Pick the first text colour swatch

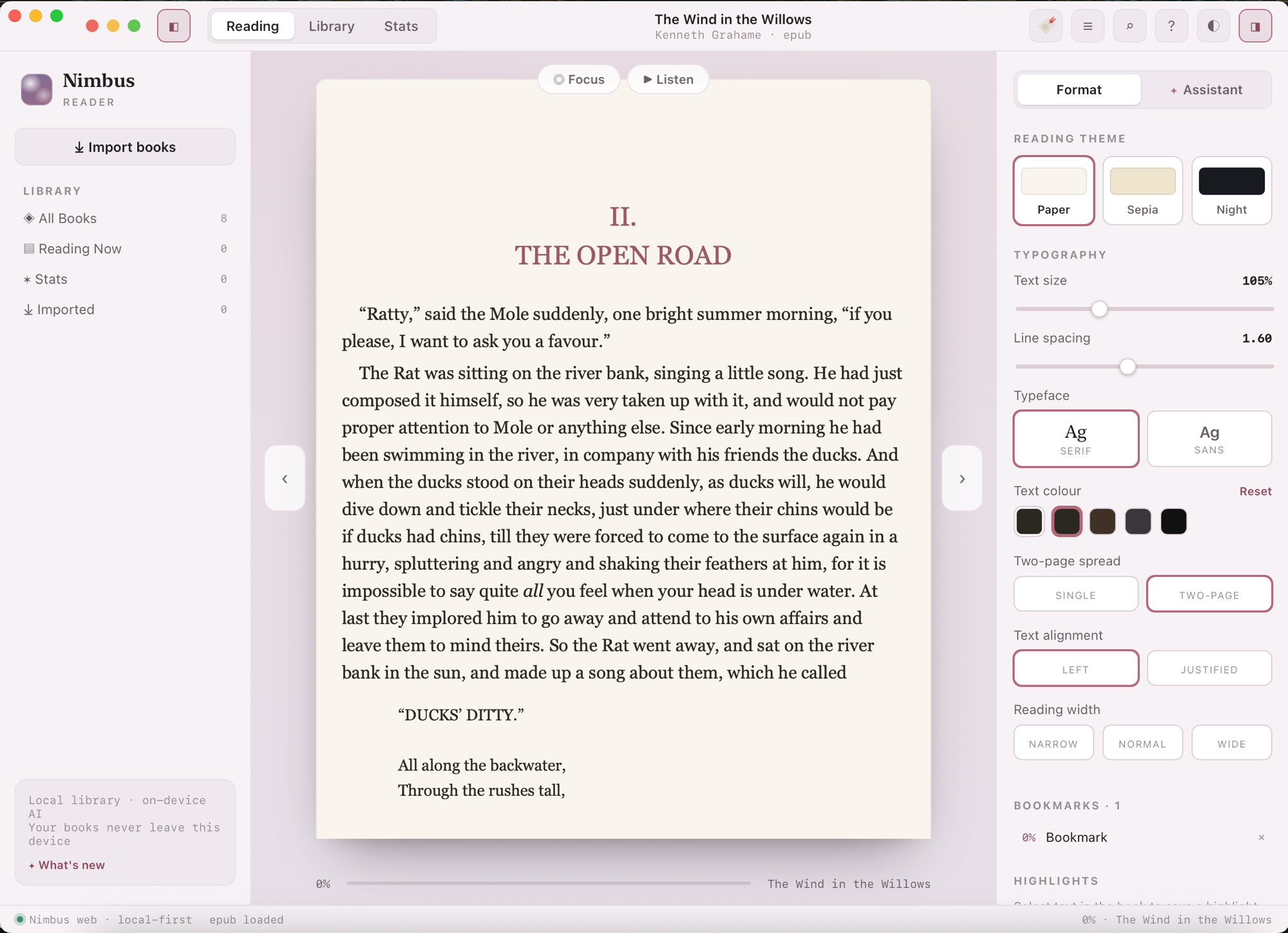[1029, 522]
